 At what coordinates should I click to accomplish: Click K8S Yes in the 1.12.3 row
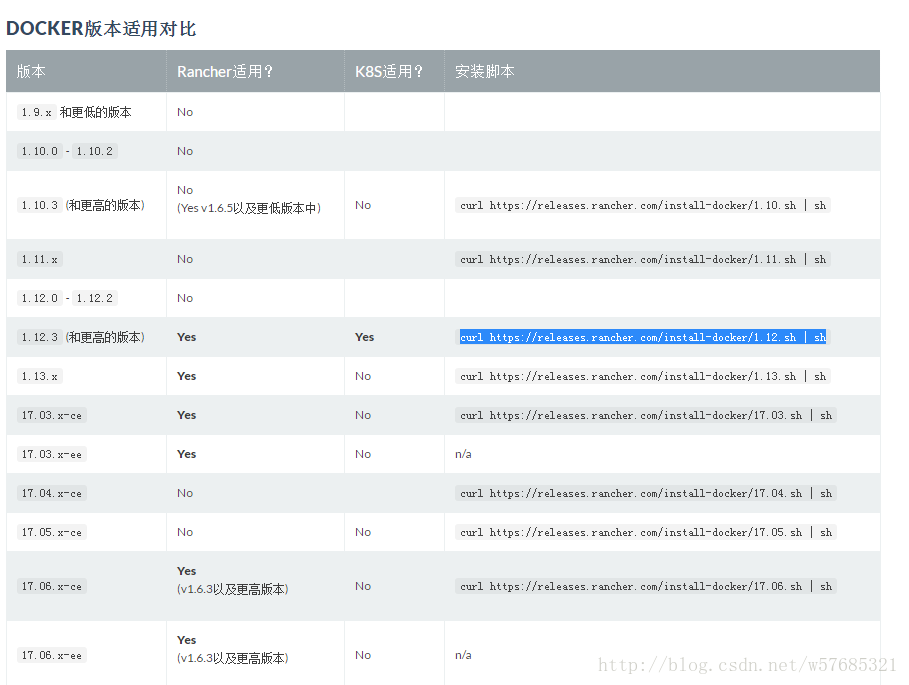click(365, 337)
